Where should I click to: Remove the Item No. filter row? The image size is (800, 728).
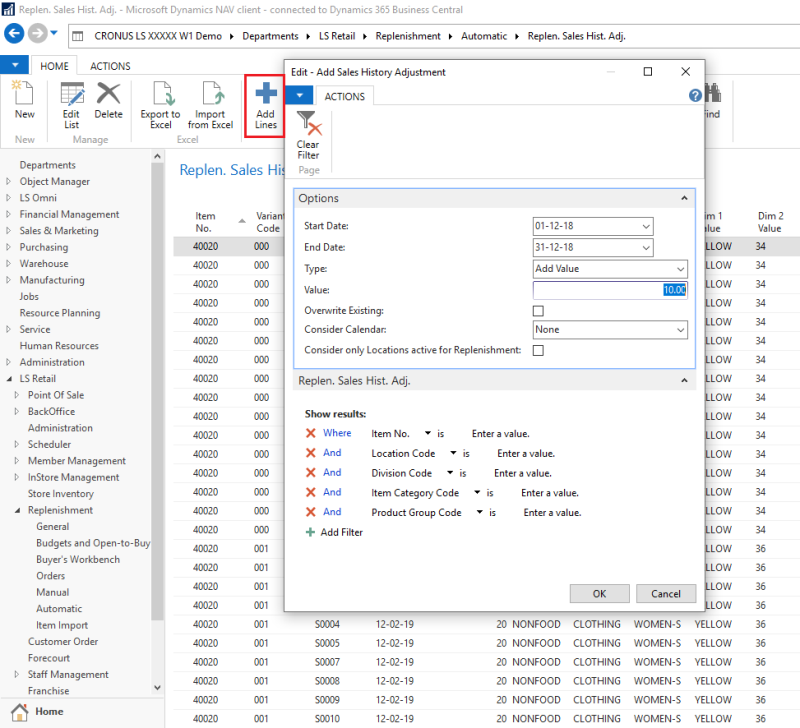click(x=310, y=433)
